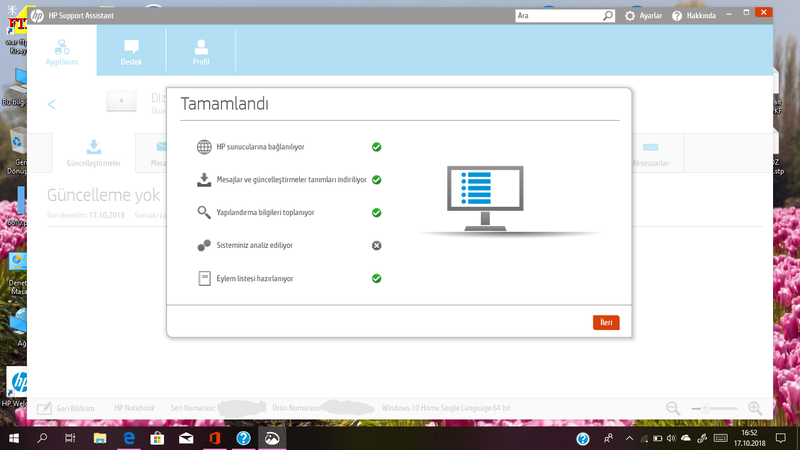Open Microsoft Edge from the taskbar

129,438
